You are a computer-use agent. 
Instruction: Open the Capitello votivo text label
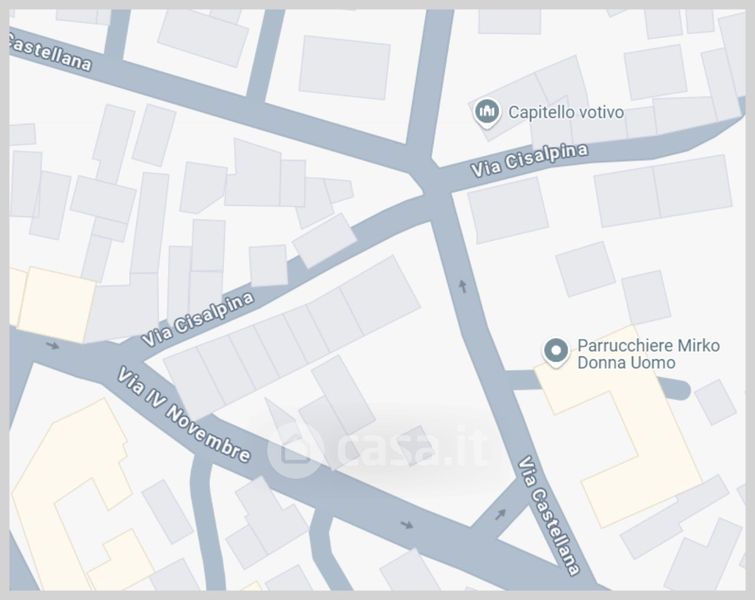coord(566,112)
